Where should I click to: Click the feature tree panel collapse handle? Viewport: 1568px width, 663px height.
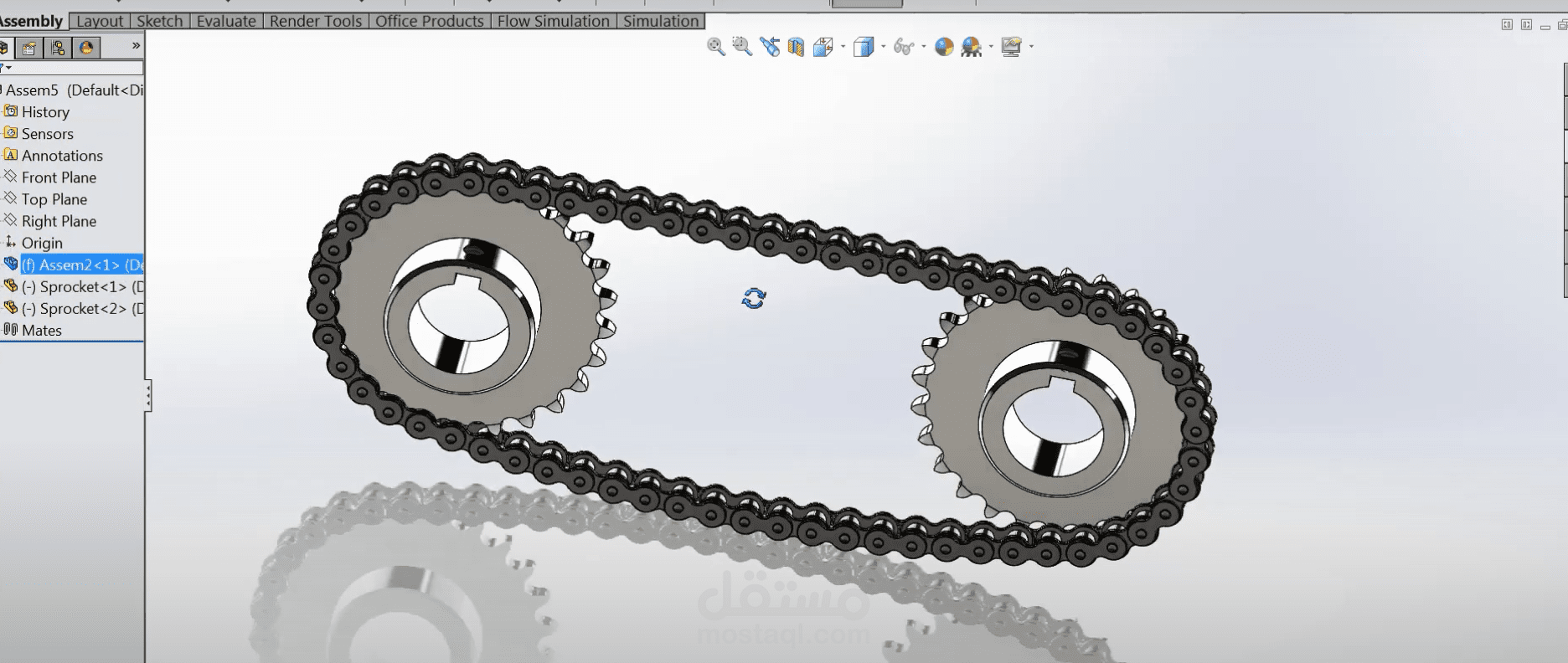pos(148,396)
